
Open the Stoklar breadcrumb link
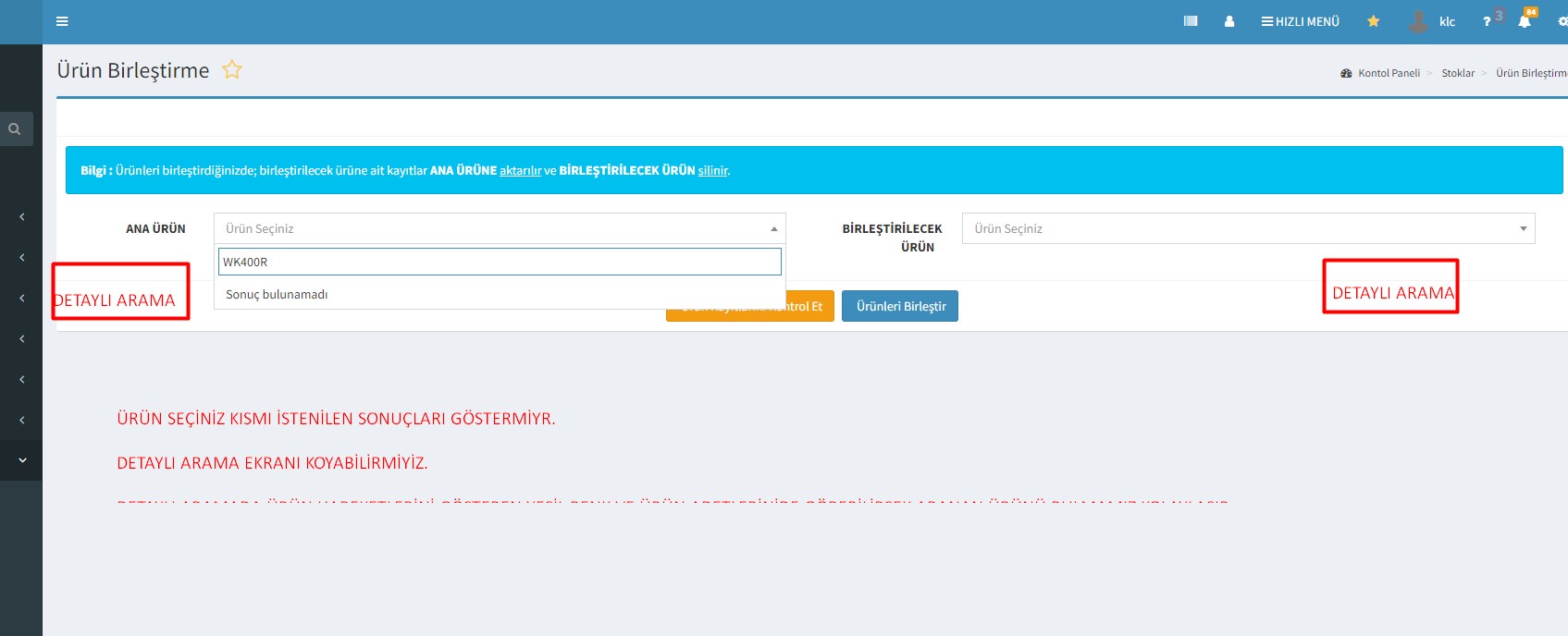tap(1458, 73)
